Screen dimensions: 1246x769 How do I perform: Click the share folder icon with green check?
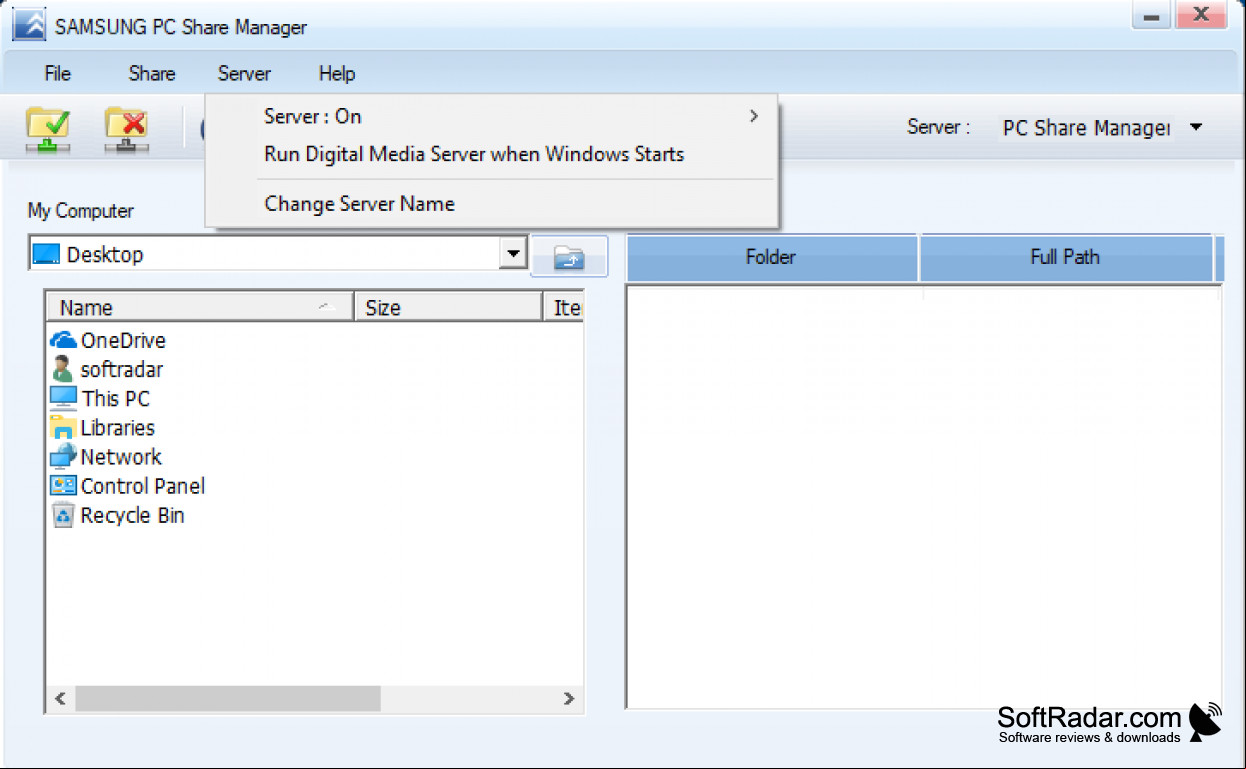click(x=47, y=129)
